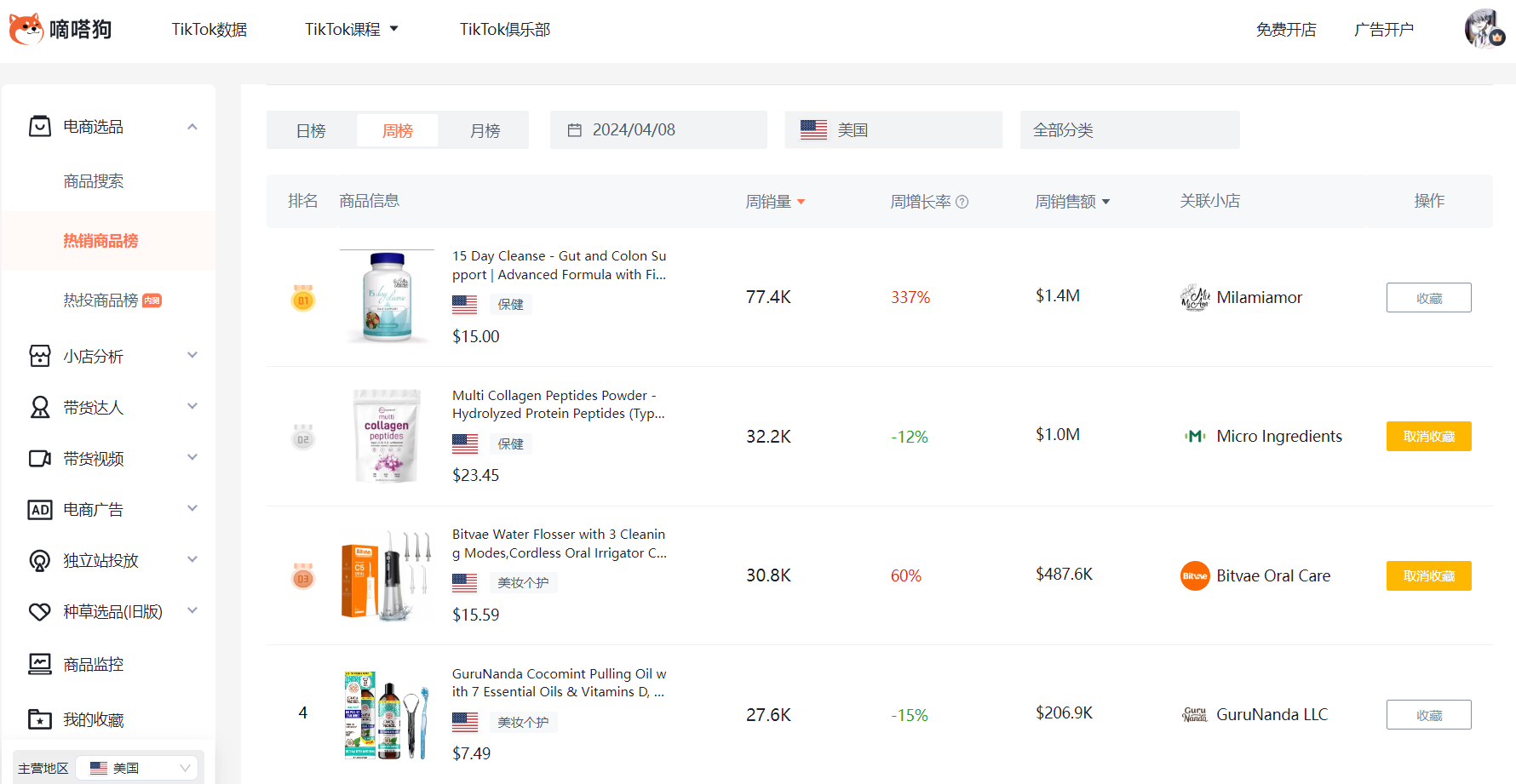This screenshot has height=784, width=1516.
Task: Click the Micro Ingredients shop logo
Action: 1195,436
